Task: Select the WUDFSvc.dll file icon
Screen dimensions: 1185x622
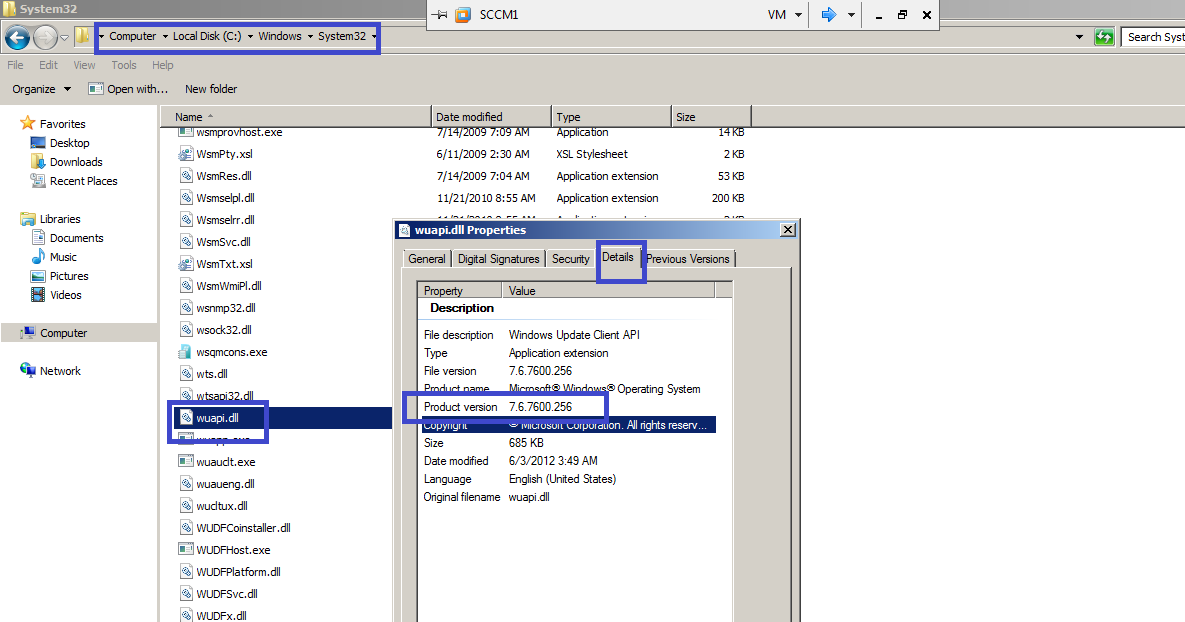Action: pyautogui.click(x=186, y=593)
